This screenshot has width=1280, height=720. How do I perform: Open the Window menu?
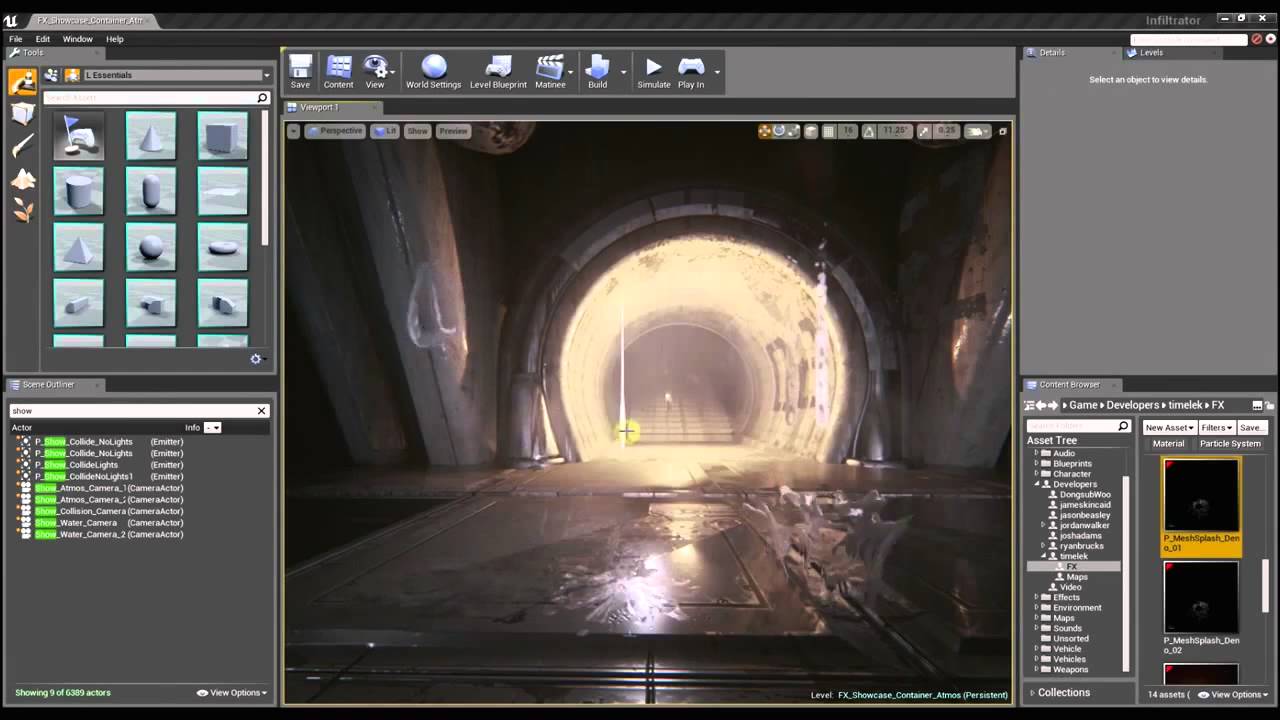pos(78,39)
